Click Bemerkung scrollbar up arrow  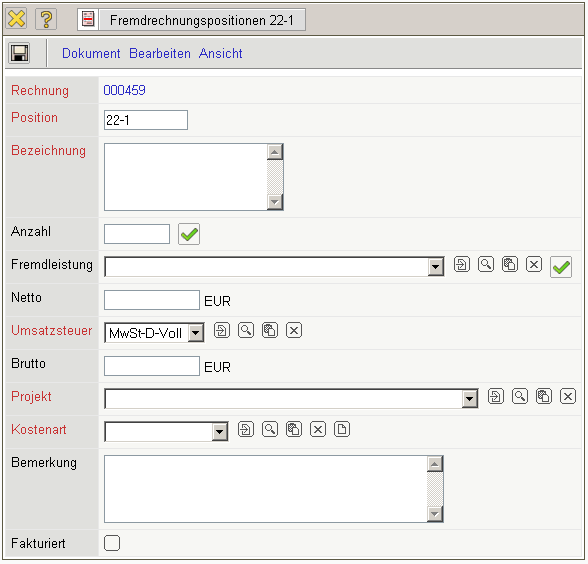coord(435,464)
